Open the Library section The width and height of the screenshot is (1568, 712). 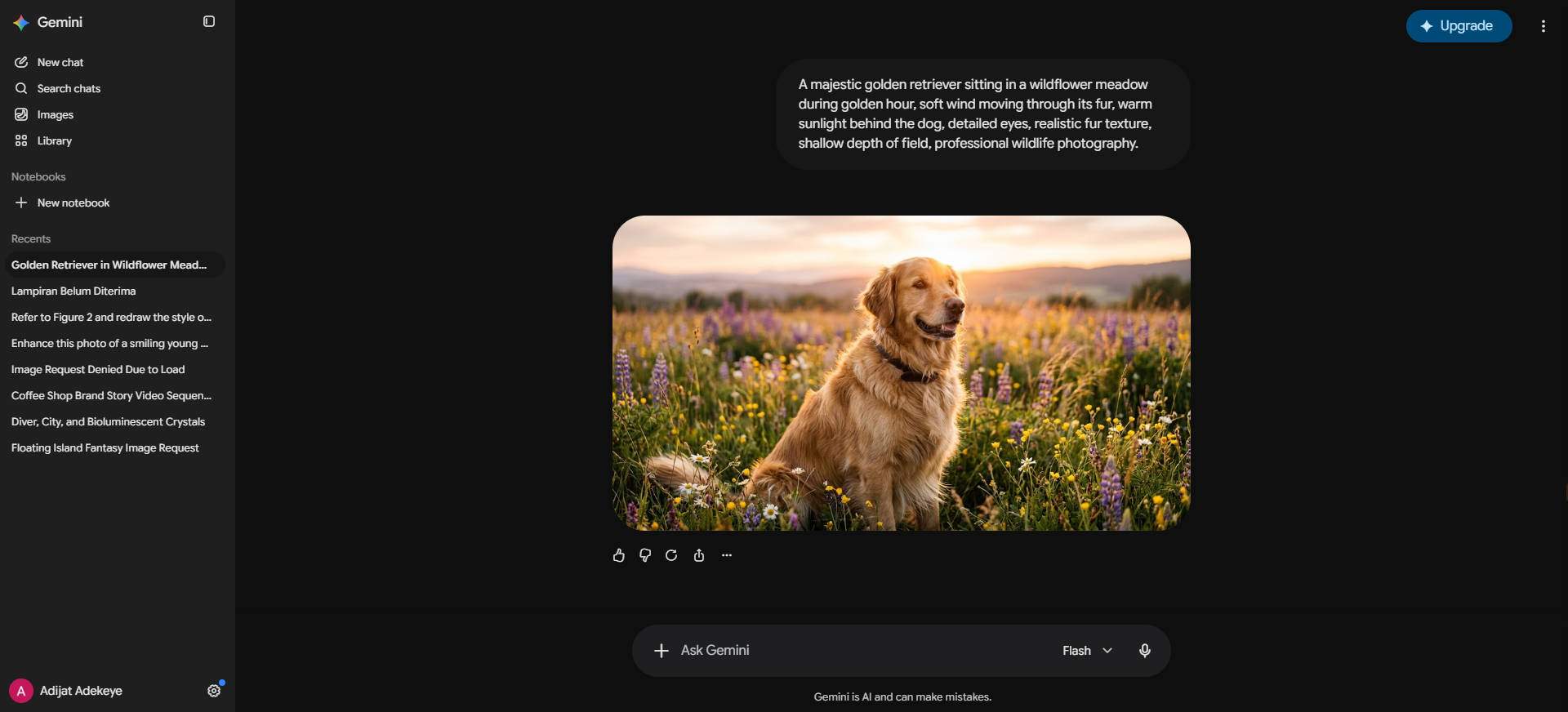(114, 140)
